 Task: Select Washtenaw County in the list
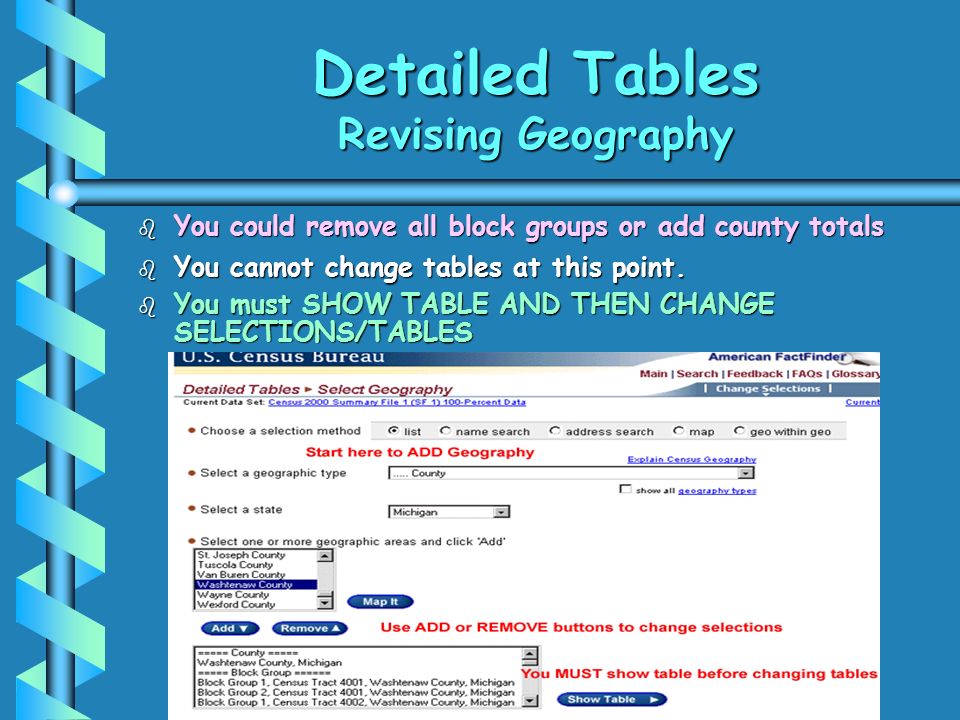coord(256,584)
